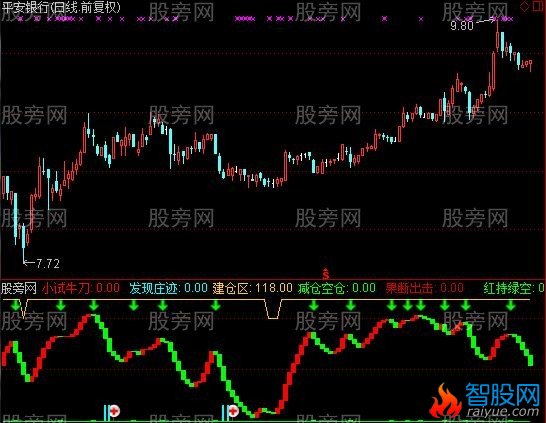This screenshot has width=546, height=423.
Task: Click the 股旁网 indicator name label
Action: [19, 288]
